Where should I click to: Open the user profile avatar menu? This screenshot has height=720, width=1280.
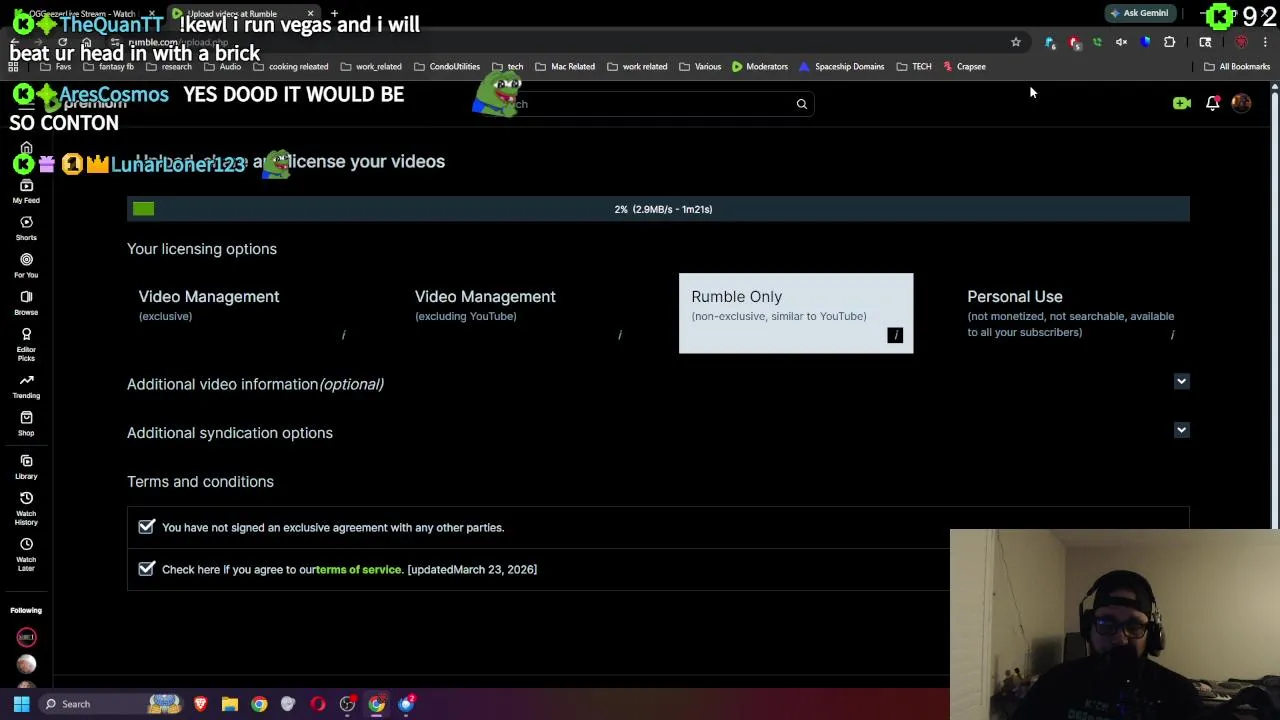(1242, 103)
